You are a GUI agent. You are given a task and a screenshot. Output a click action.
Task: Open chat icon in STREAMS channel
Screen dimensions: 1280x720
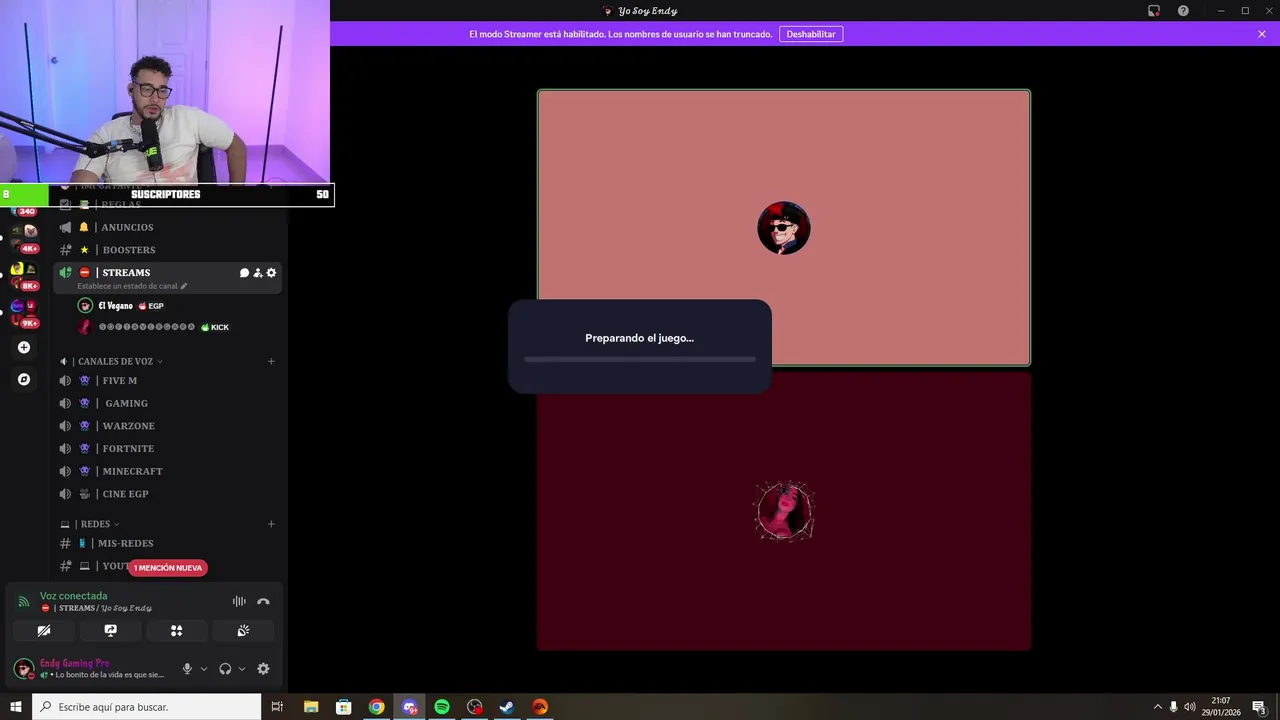pos(244,273)
